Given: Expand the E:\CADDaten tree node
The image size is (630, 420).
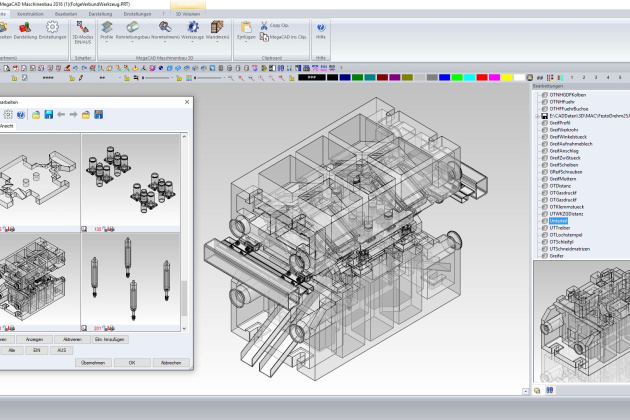Looking at the screenshot, I should pyautogui.click(x=533, y=115).
